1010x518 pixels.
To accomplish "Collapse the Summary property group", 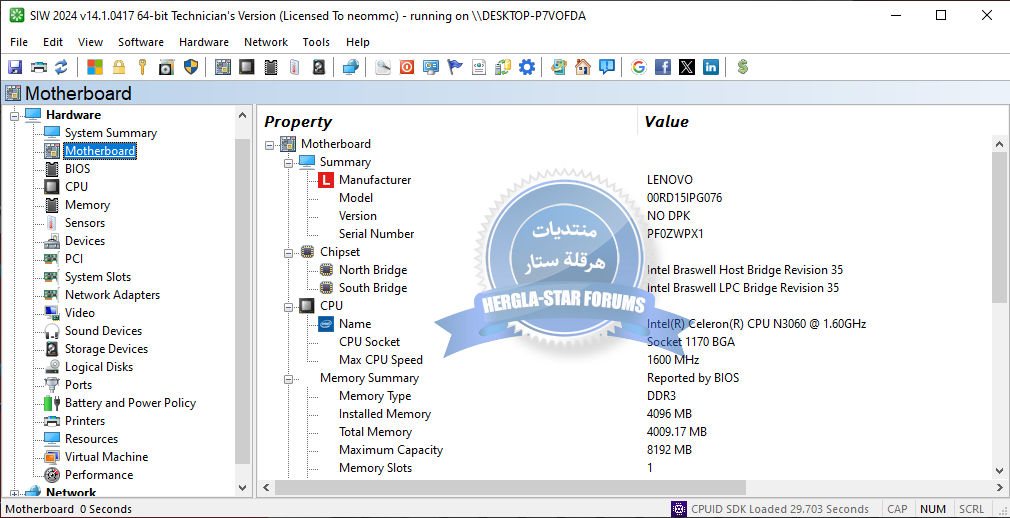I will point(288,162).
